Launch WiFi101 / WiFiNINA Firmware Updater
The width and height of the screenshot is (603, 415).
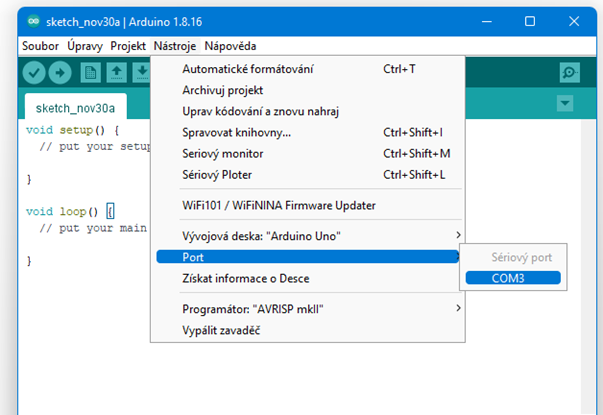coord(308,205)
